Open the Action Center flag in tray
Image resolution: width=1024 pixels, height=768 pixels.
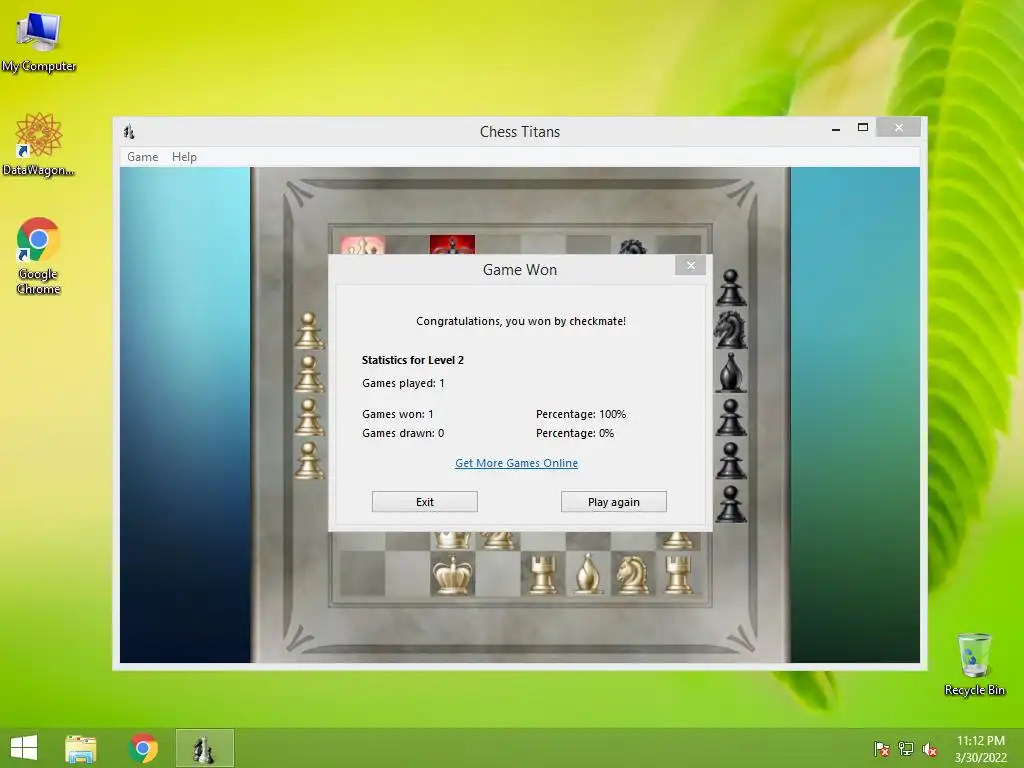pos(882,749)
